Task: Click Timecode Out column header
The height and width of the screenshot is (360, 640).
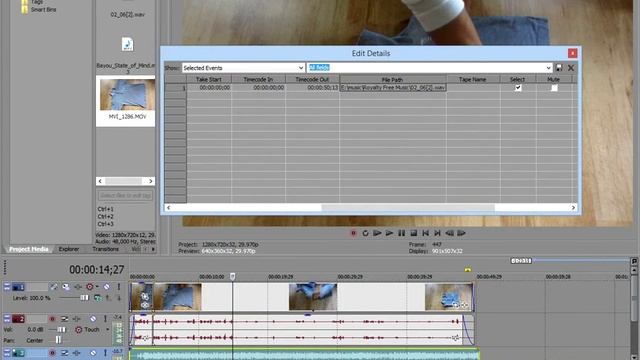Action: point(312,79)
